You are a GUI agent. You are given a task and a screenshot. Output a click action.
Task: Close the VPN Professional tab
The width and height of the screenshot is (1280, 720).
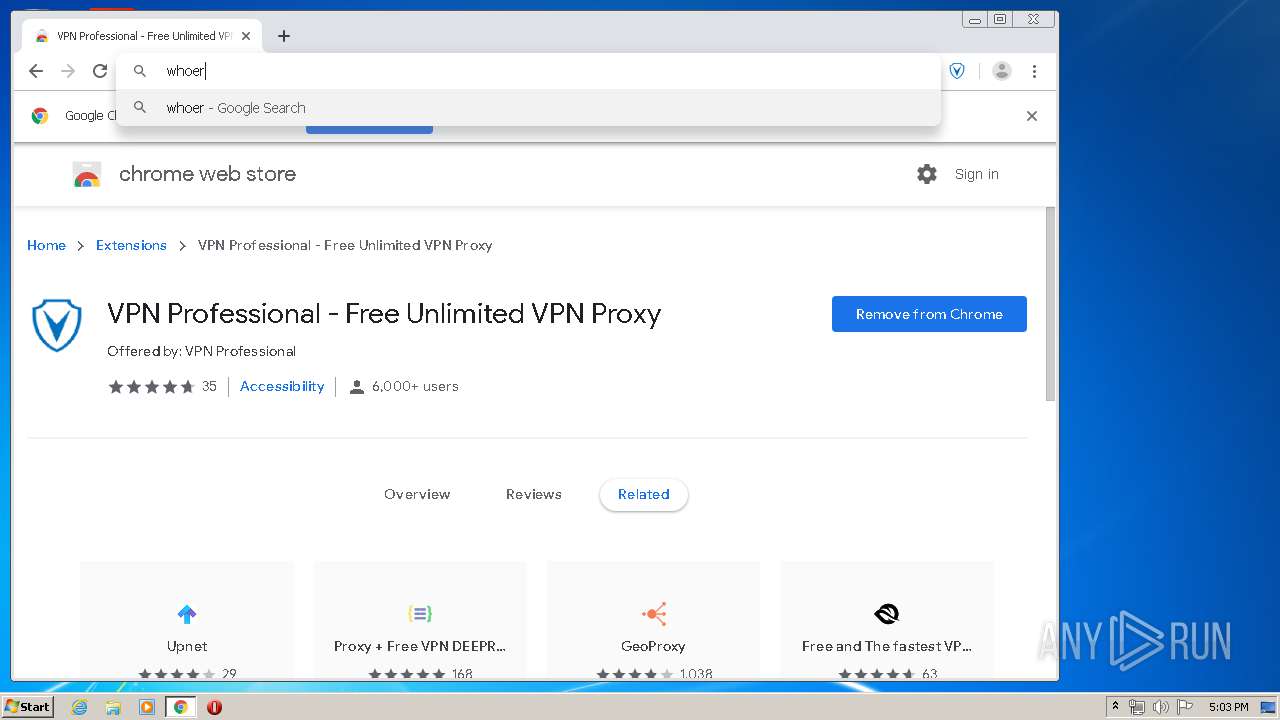246,36
